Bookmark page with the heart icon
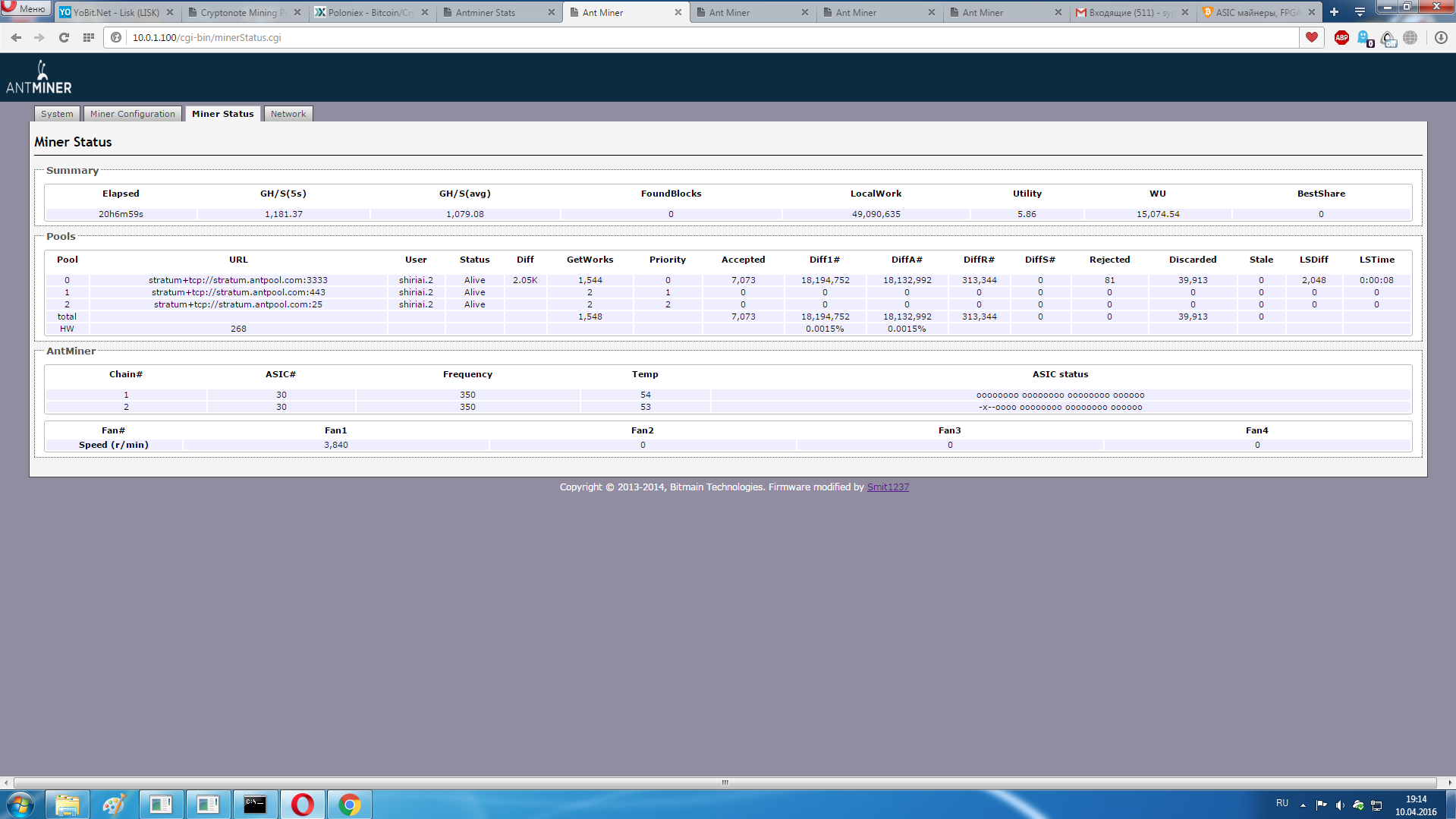 [1312, 37]
